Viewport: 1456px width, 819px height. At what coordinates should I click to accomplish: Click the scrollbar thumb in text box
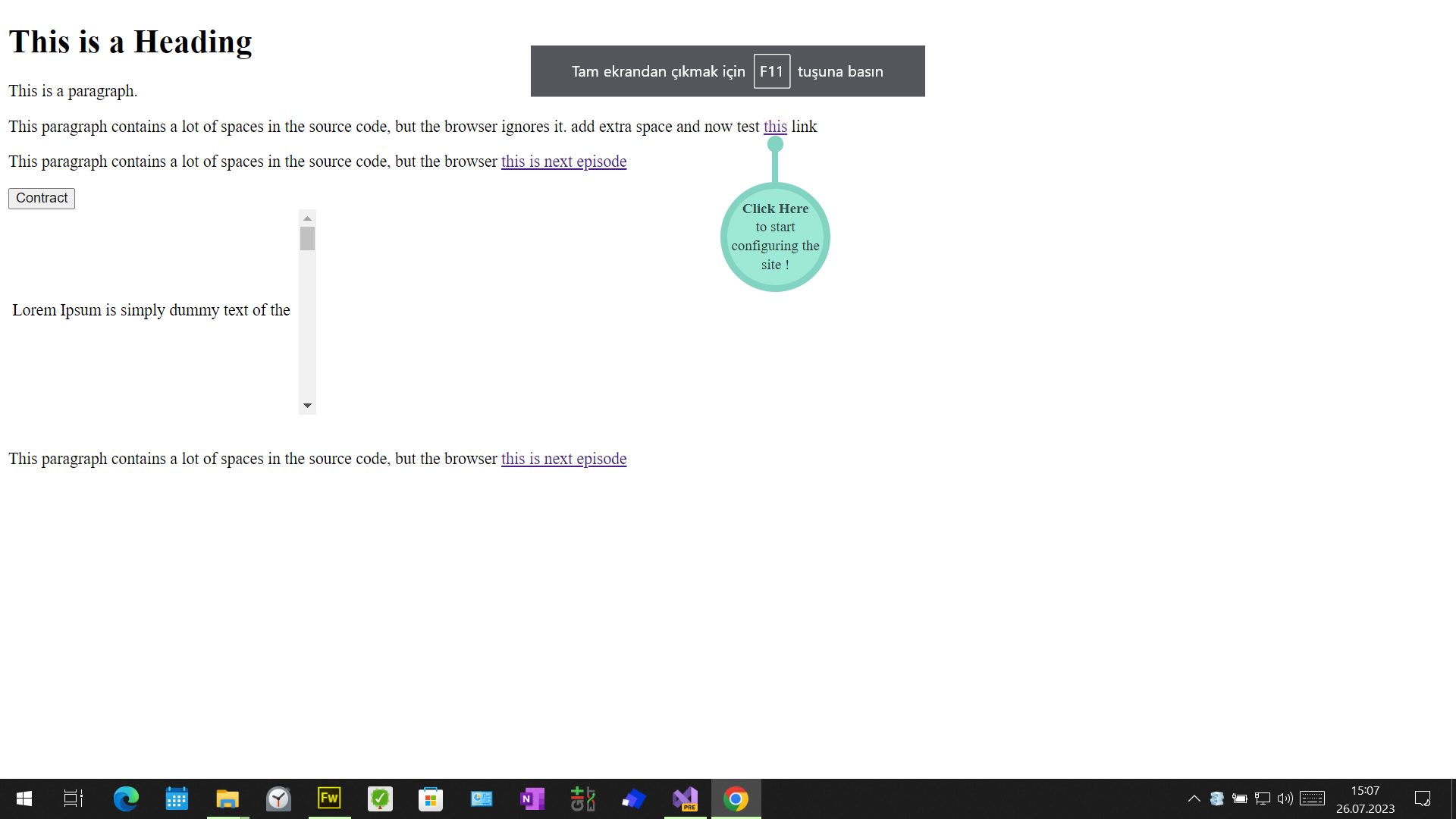pos(307,238)
